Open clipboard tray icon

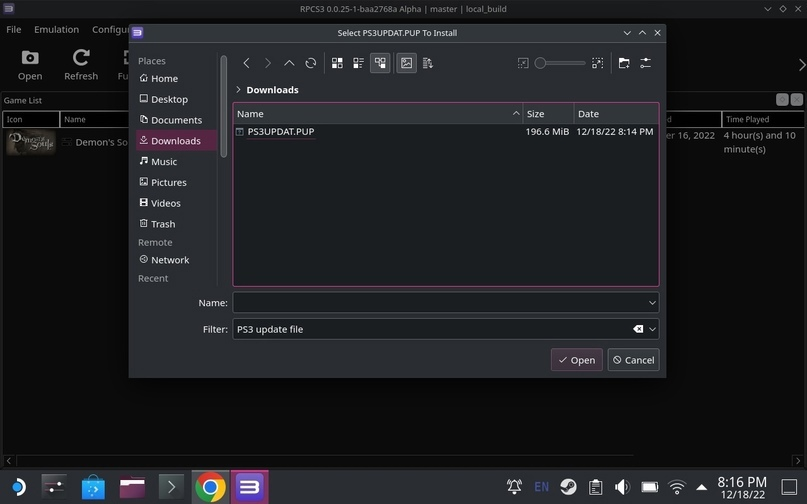coord(595,486)
